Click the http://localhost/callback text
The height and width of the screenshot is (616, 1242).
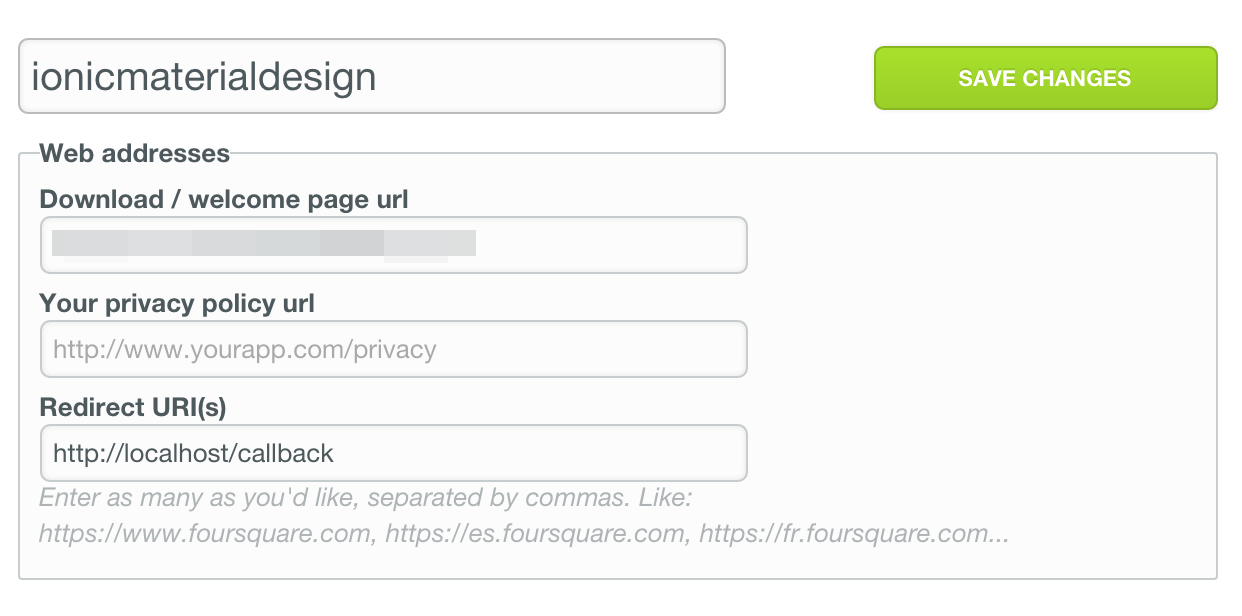coord(193,453)
